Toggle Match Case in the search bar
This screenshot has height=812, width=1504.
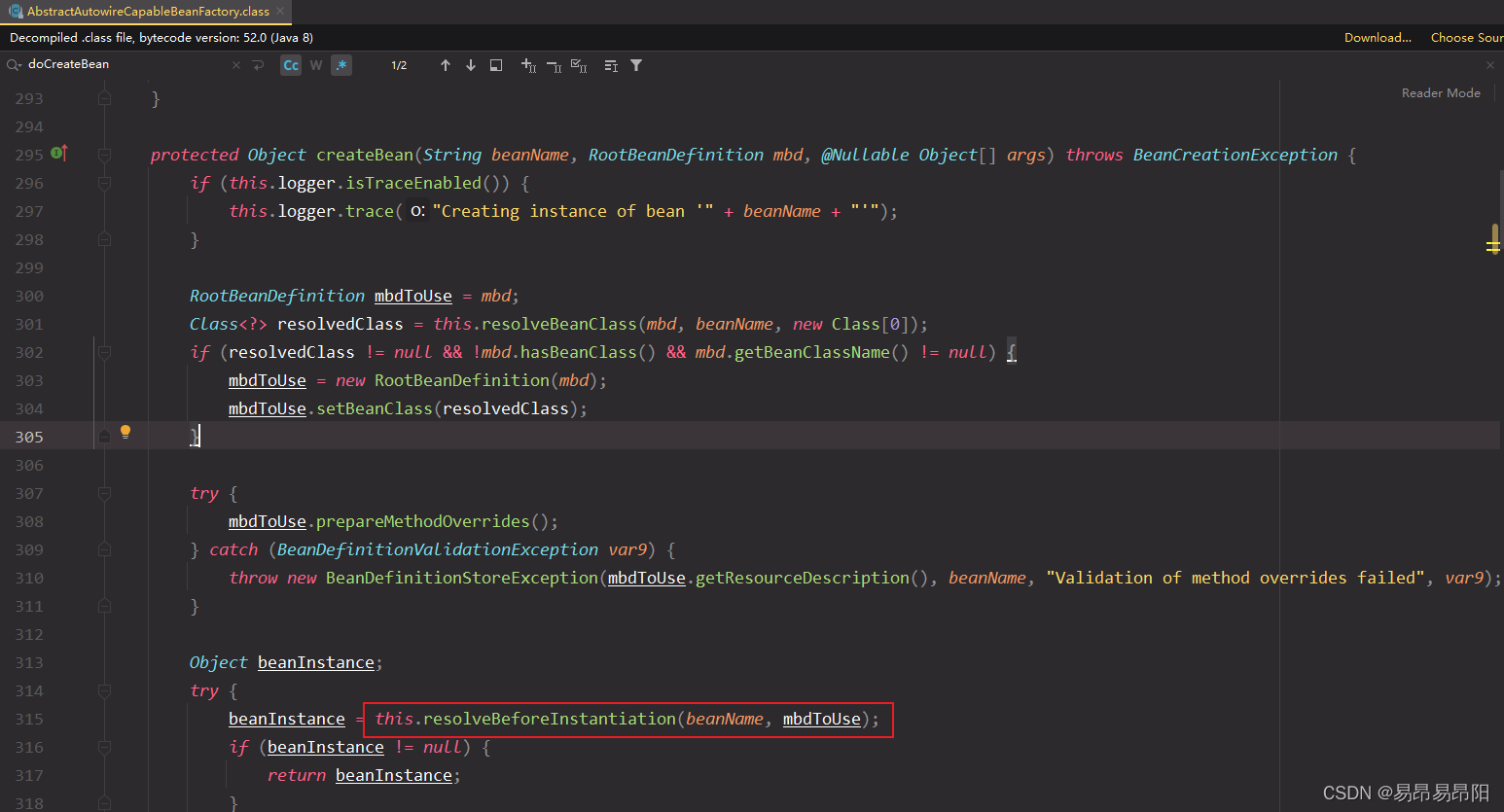click(x=290, y=64)
